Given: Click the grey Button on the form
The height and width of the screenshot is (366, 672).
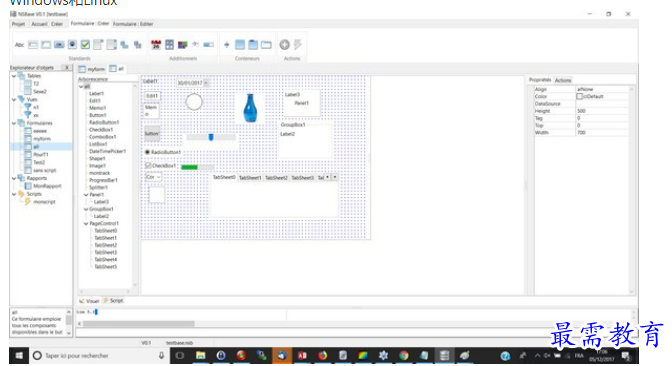Looking at the screenshot, I should tap(152, 134).
